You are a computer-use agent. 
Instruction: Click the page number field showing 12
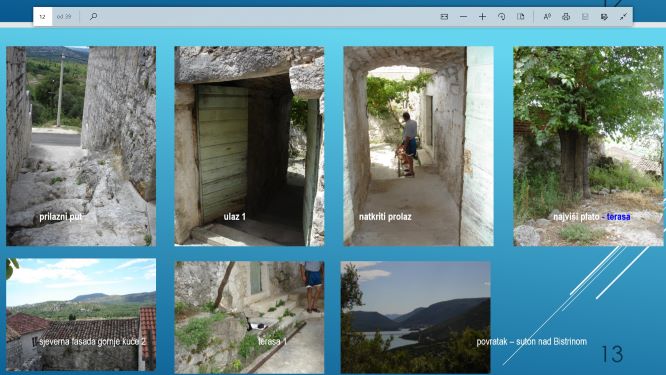click(42, 17)
